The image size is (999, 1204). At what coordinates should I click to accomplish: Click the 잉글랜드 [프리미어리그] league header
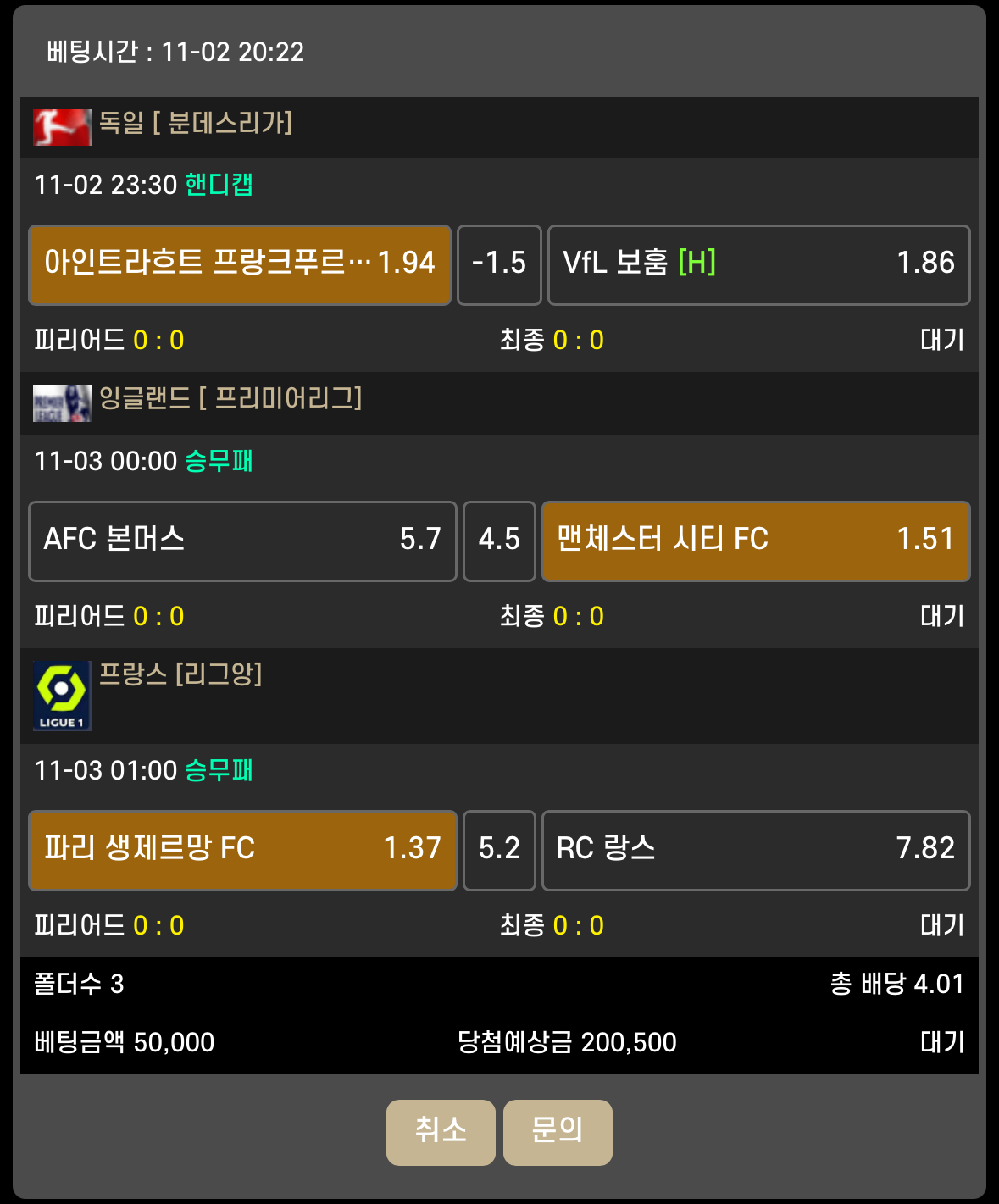(230, 398)
